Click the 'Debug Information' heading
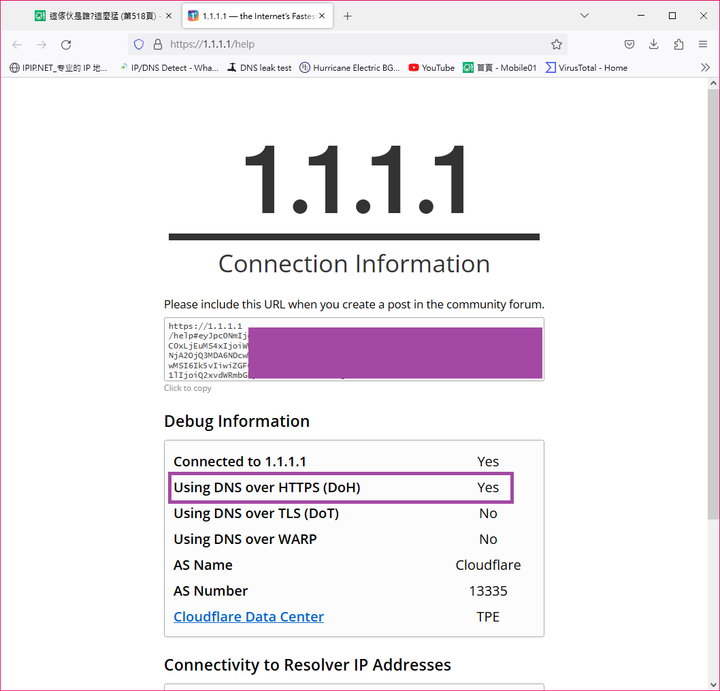The height and width of the screenshot is (691, 720). pos(237,421)
